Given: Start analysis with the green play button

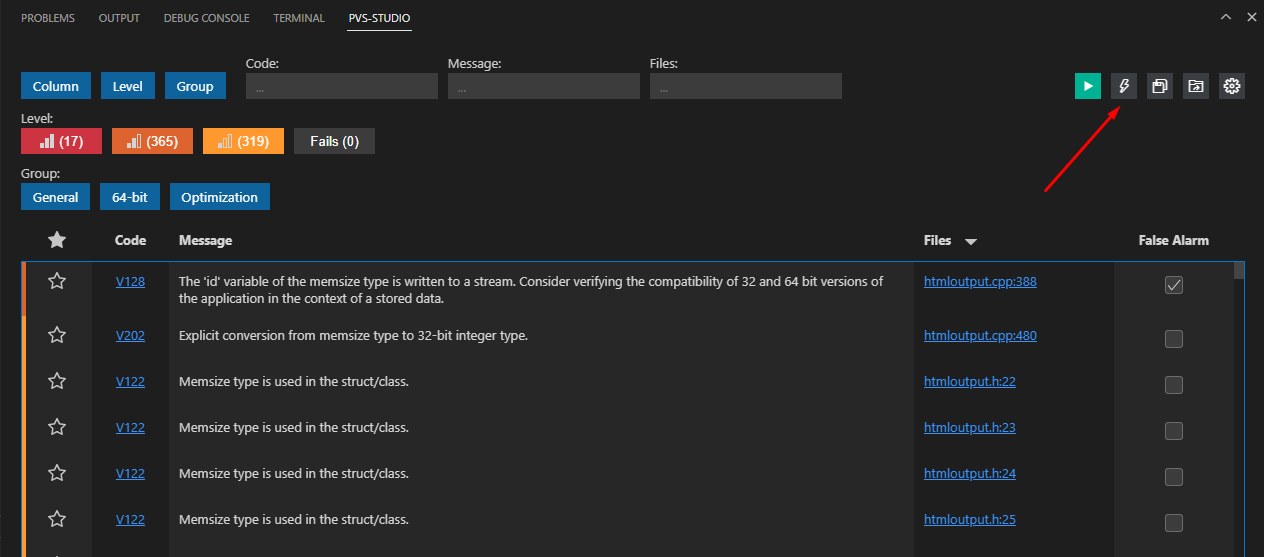Looking at the screenshot, I should (1088, 86).
